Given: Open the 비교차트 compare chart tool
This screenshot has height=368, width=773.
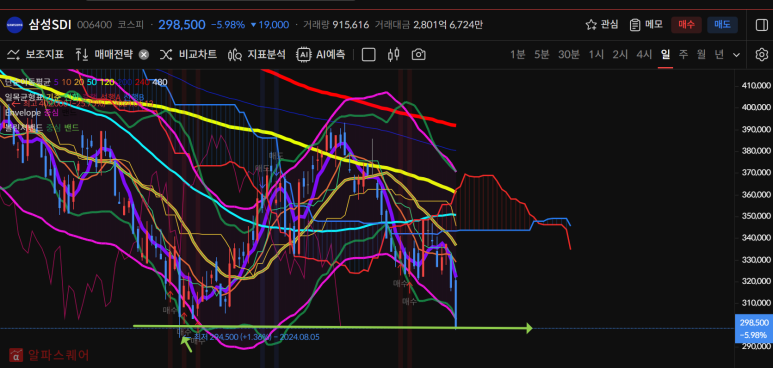Looking at the screenshot, I should pyautogui.click(x=189, y=54).
